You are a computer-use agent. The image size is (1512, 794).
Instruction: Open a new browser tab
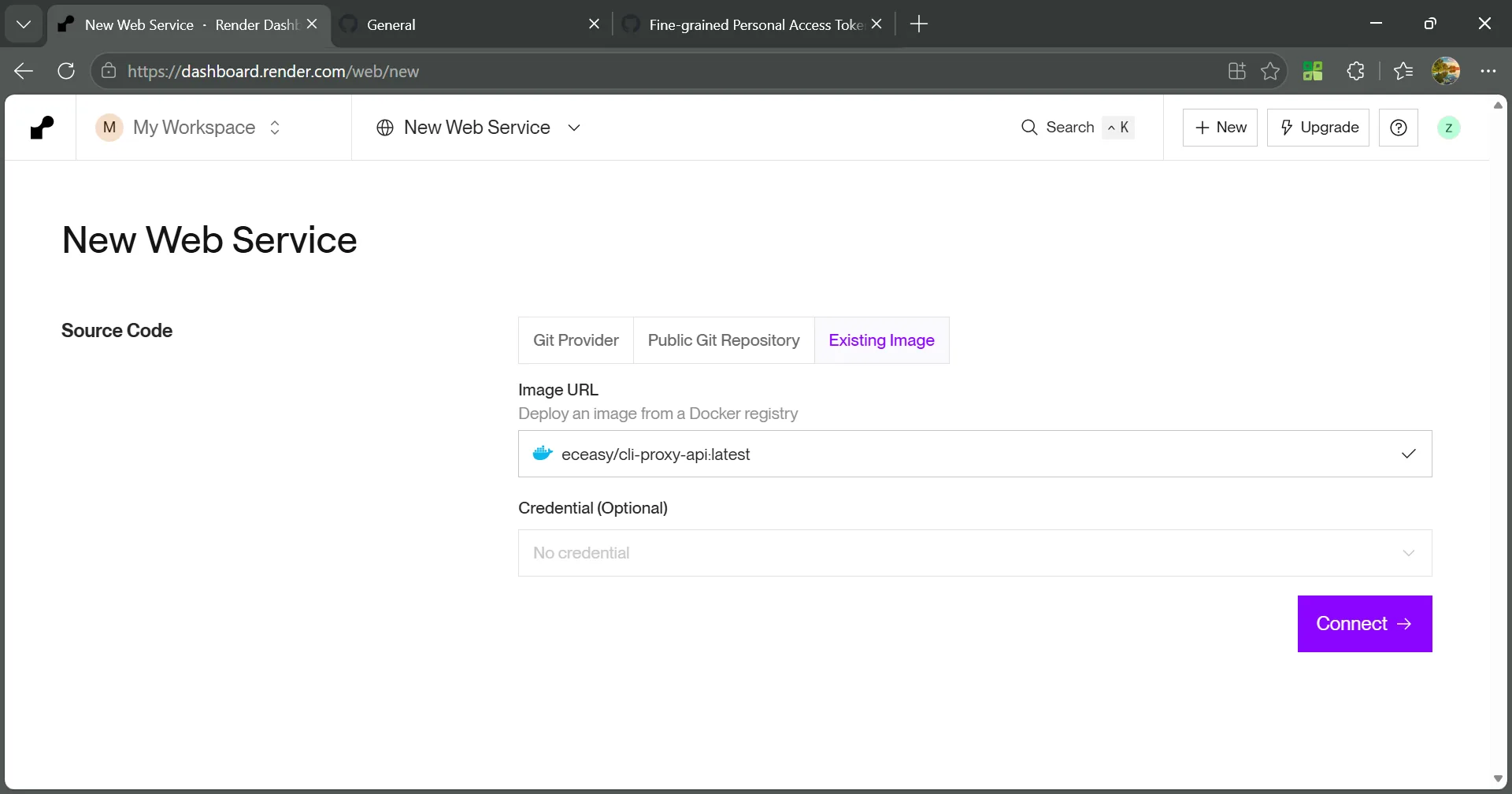click(919, 24)
